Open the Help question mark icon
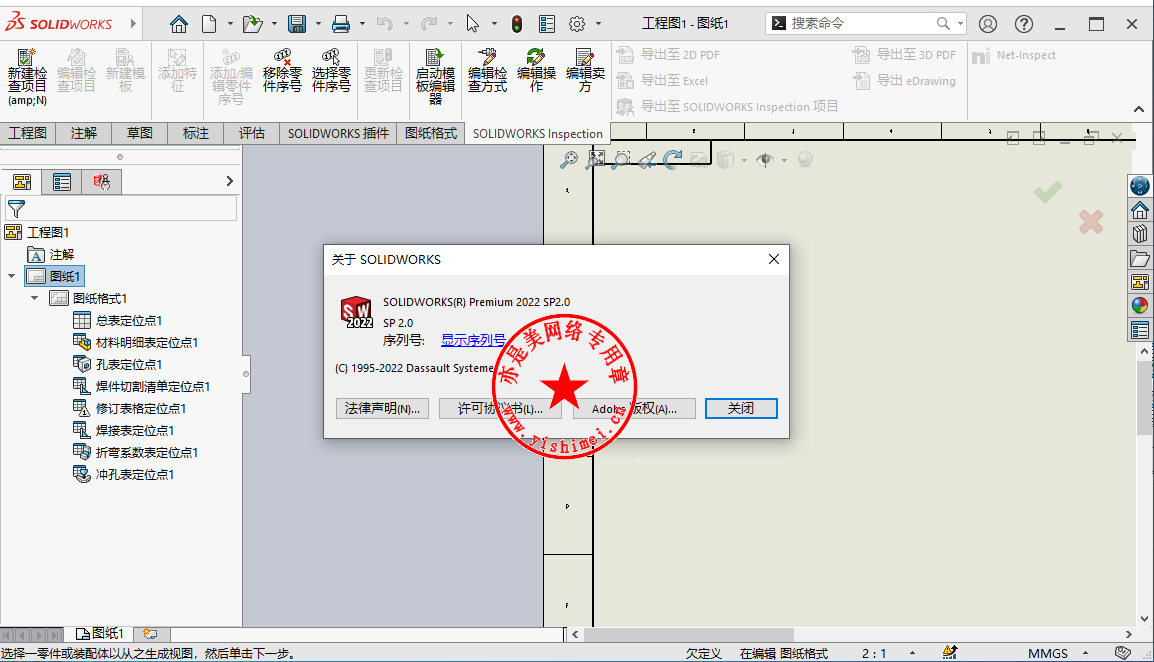 [1024, 24]
